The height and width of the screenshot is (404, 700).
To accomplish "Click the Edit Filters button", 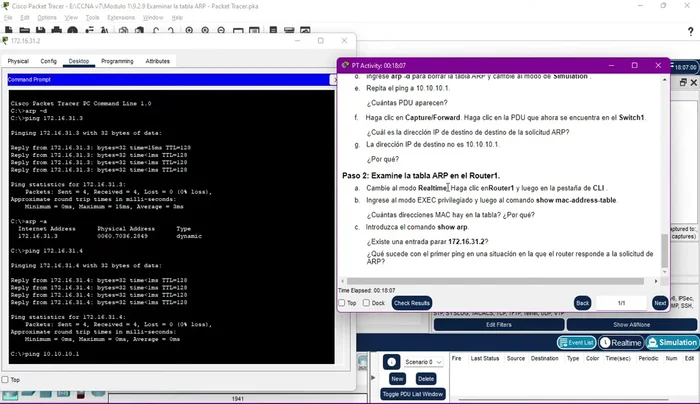I will (499, 325).
